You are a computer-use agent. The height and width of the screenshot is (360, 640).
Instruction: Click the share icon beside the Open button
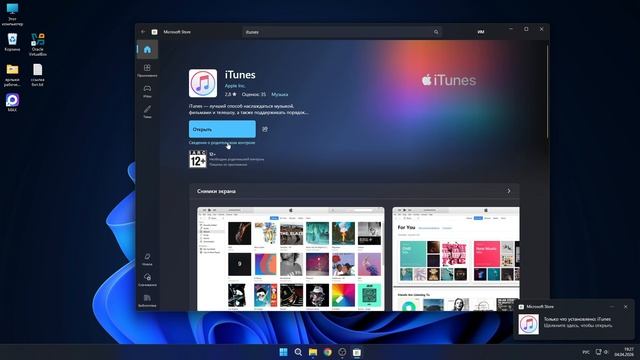(265, 129)
